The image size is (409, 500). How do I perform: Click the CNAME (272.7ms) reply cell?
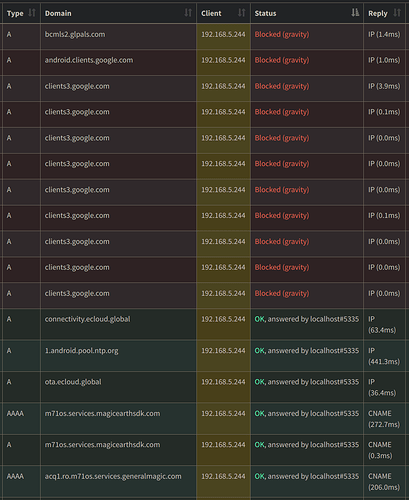(384, 419)
